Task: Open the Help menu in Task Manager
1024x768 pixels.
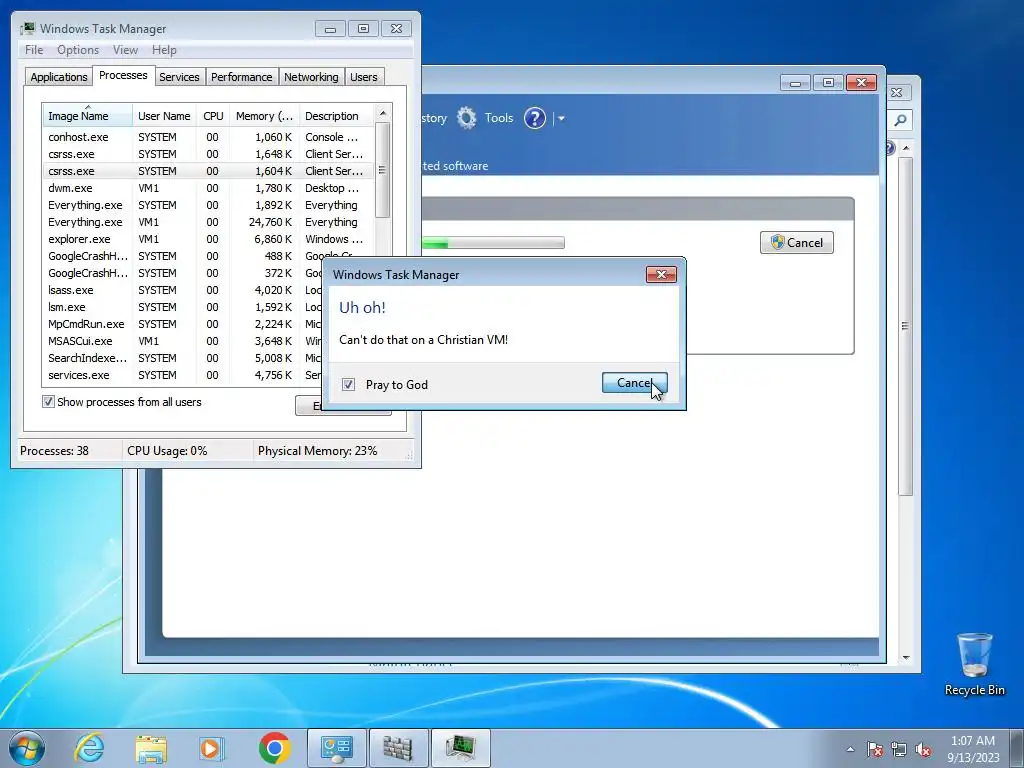Action: pyautogui.click(x=164, y=50)
